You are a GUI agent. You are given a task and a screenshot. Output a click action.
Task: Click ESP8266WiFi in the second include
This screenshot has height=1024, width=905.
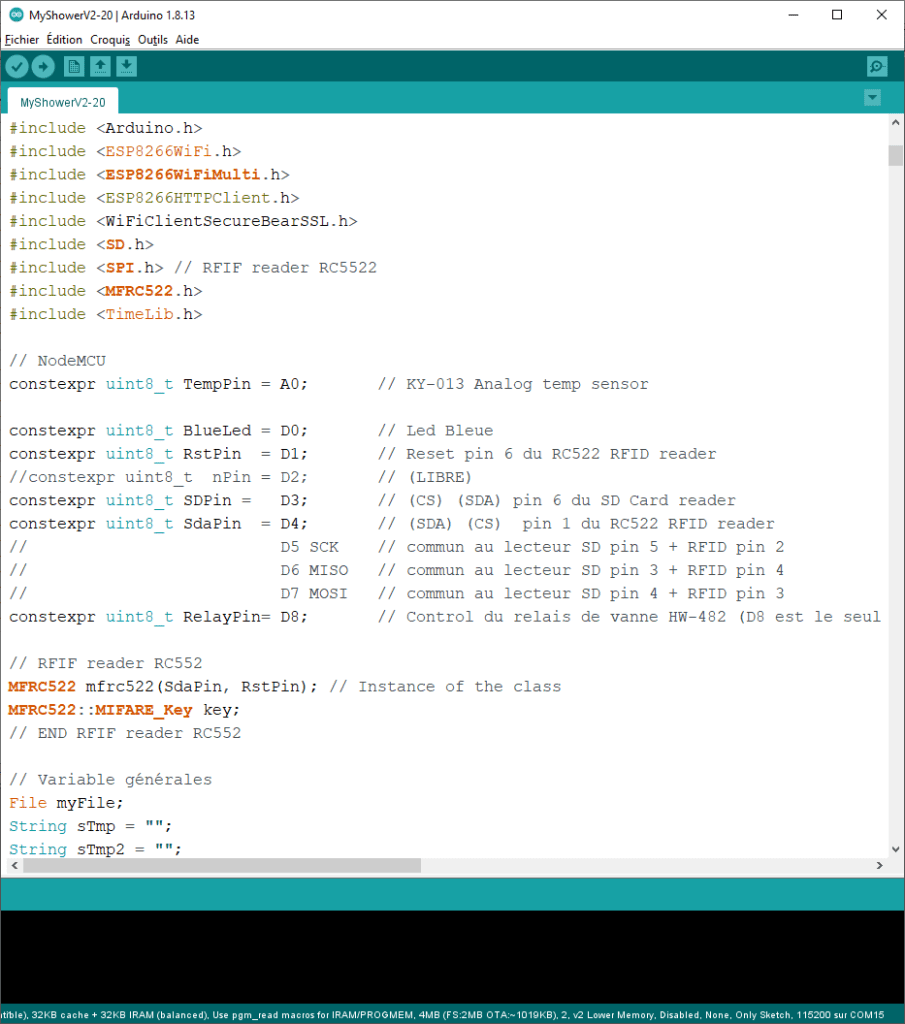(158, 152)
